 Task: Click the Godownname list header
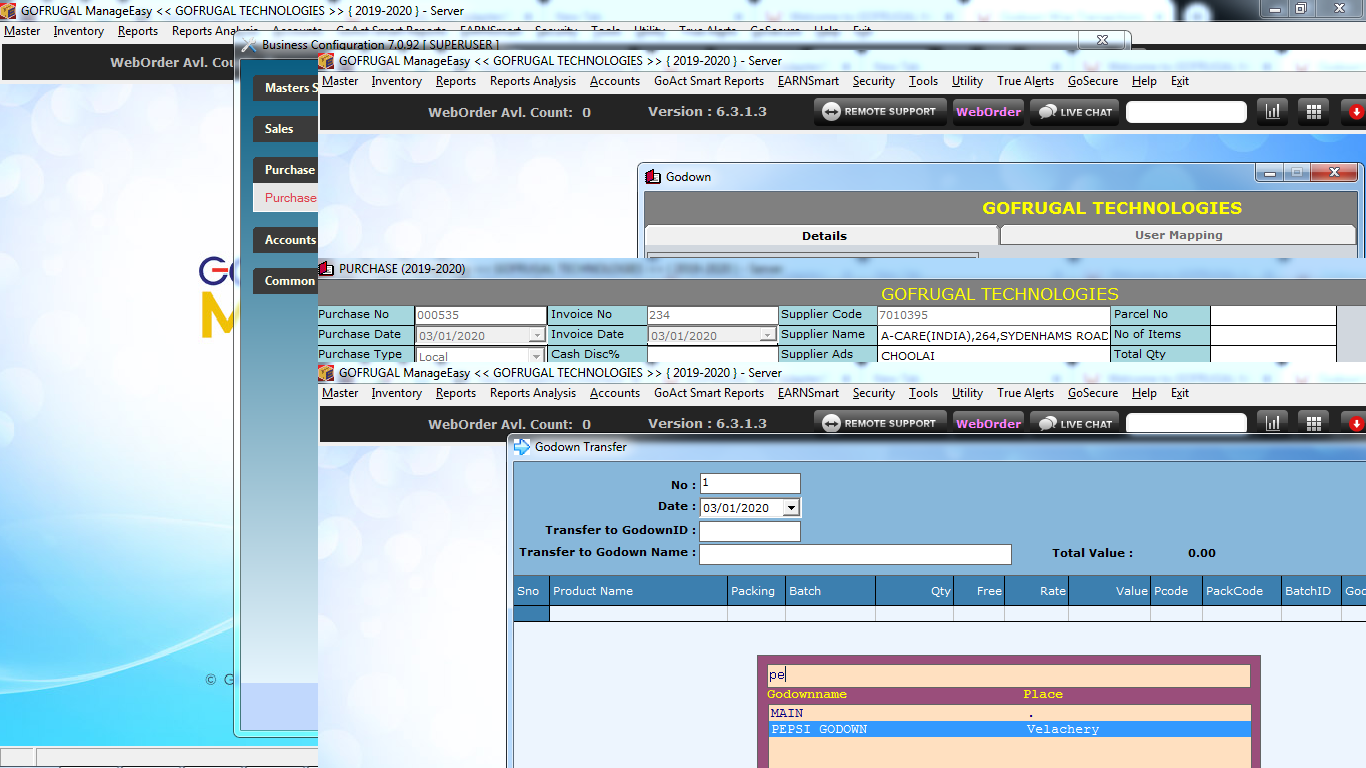click(807, 694)
